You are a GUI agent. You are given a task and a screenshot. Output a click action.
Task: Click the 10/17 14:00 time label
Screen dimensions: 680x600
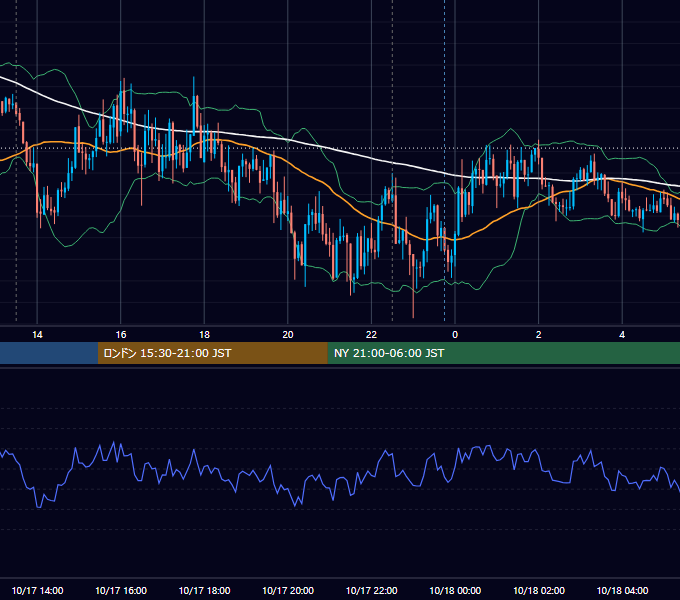pyautogui.click(x=37, y=590)
